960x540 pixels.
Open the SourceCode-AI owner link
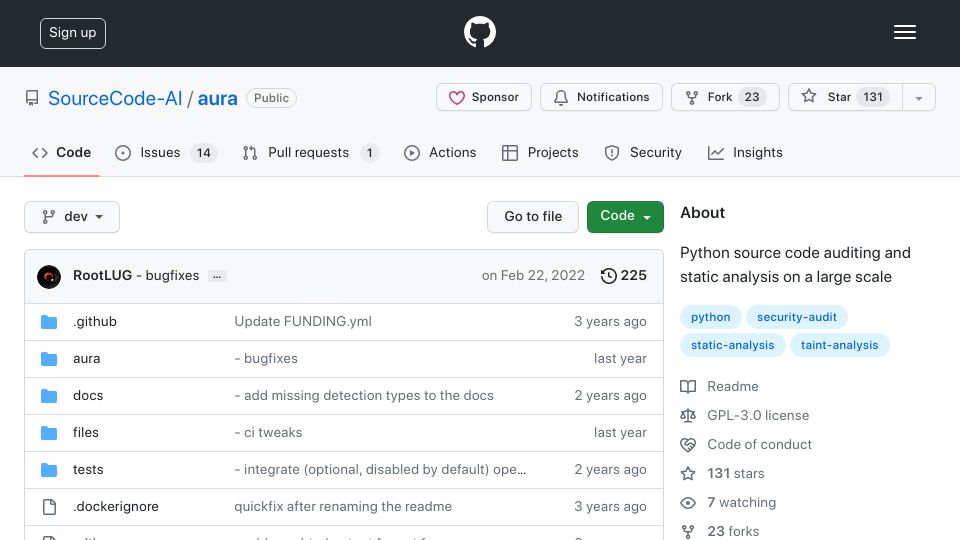[x=115, y=98]
